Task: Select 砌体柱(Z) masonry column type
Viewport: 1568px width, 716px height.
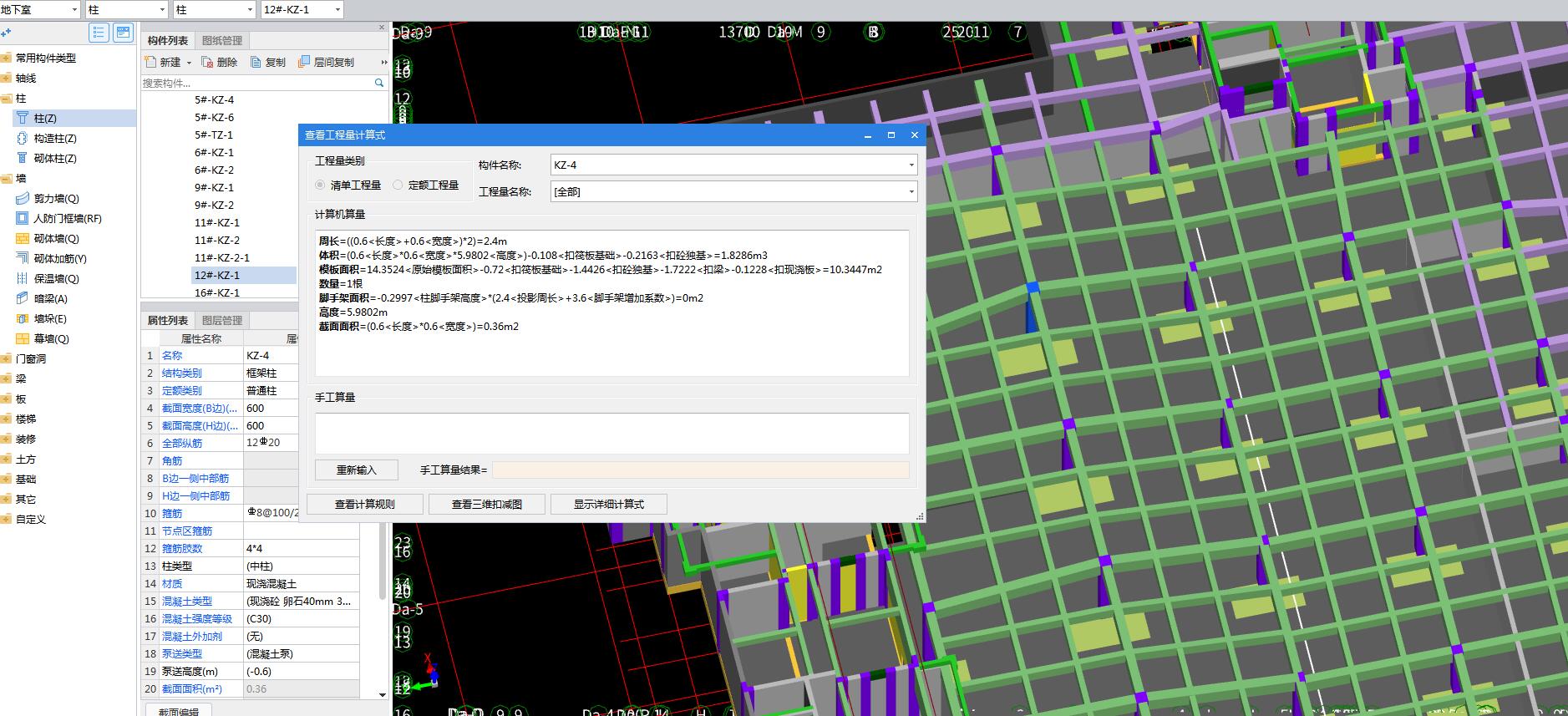Action: (x=55, y=159)
